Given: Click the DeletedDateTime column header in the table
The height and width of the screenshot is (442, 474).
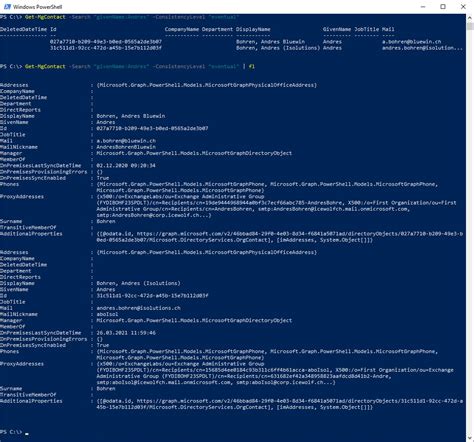Looking at the screenshot, I should pos(23,29).
